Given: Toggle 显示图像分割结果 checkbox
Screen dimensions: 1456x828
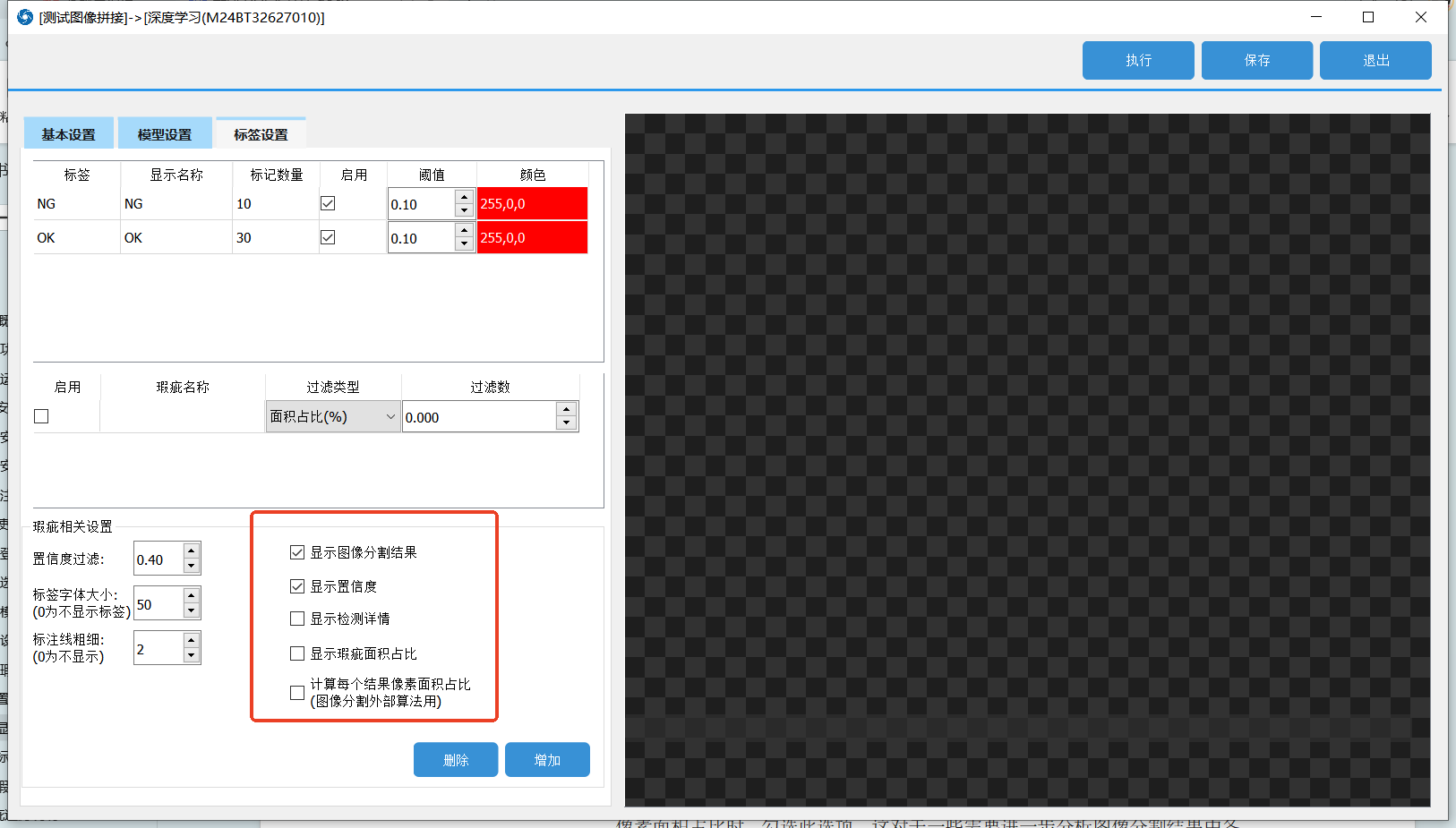Looking at the screenshot, I should (297, 552).
